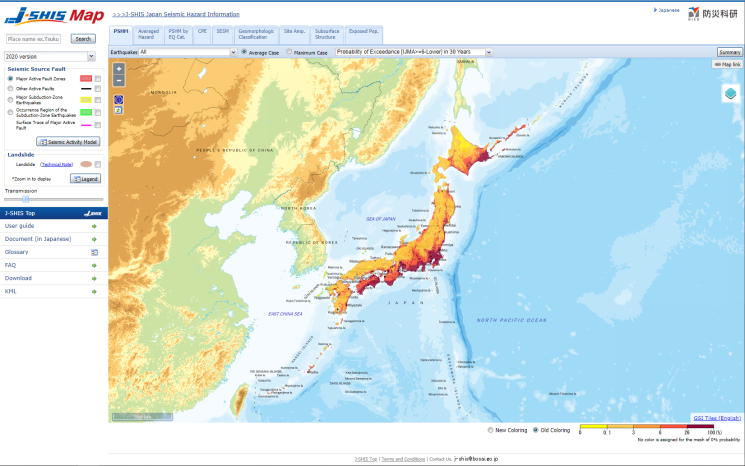Click the Seismic Activity Model button
This screenshot has width=745, height=466.
[68, 143]
